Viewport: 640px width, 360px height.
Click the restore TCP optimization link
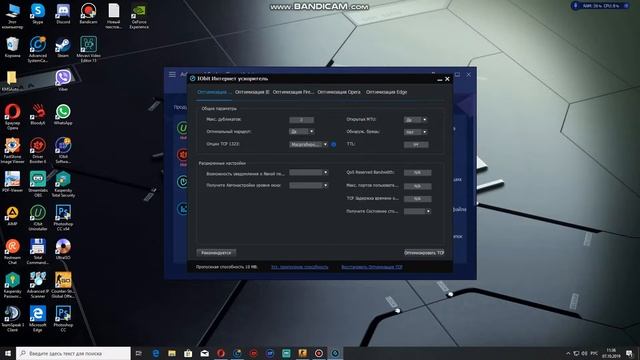(x=372, y=267)
